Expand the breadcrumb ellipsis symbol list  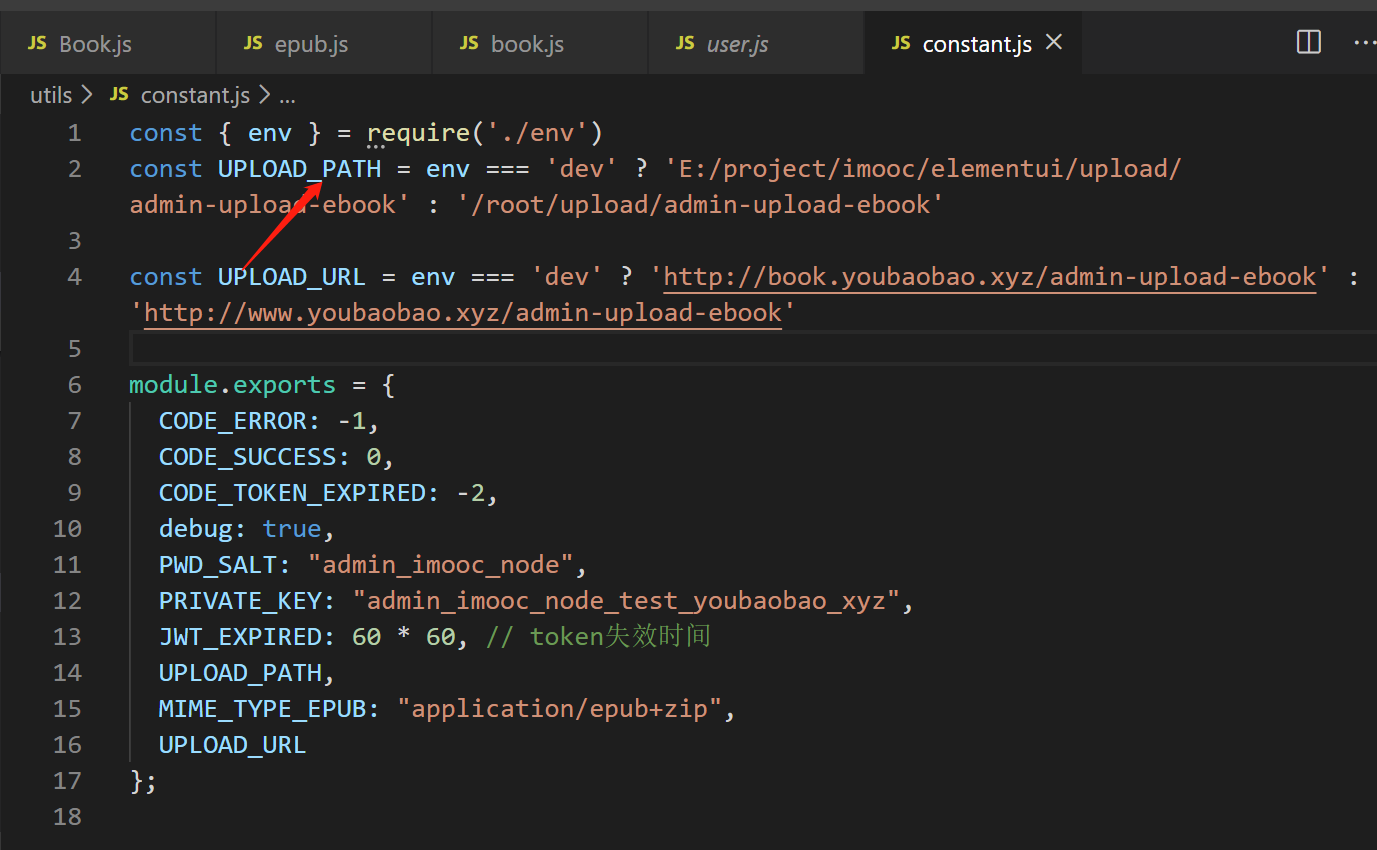pos(287,96)
